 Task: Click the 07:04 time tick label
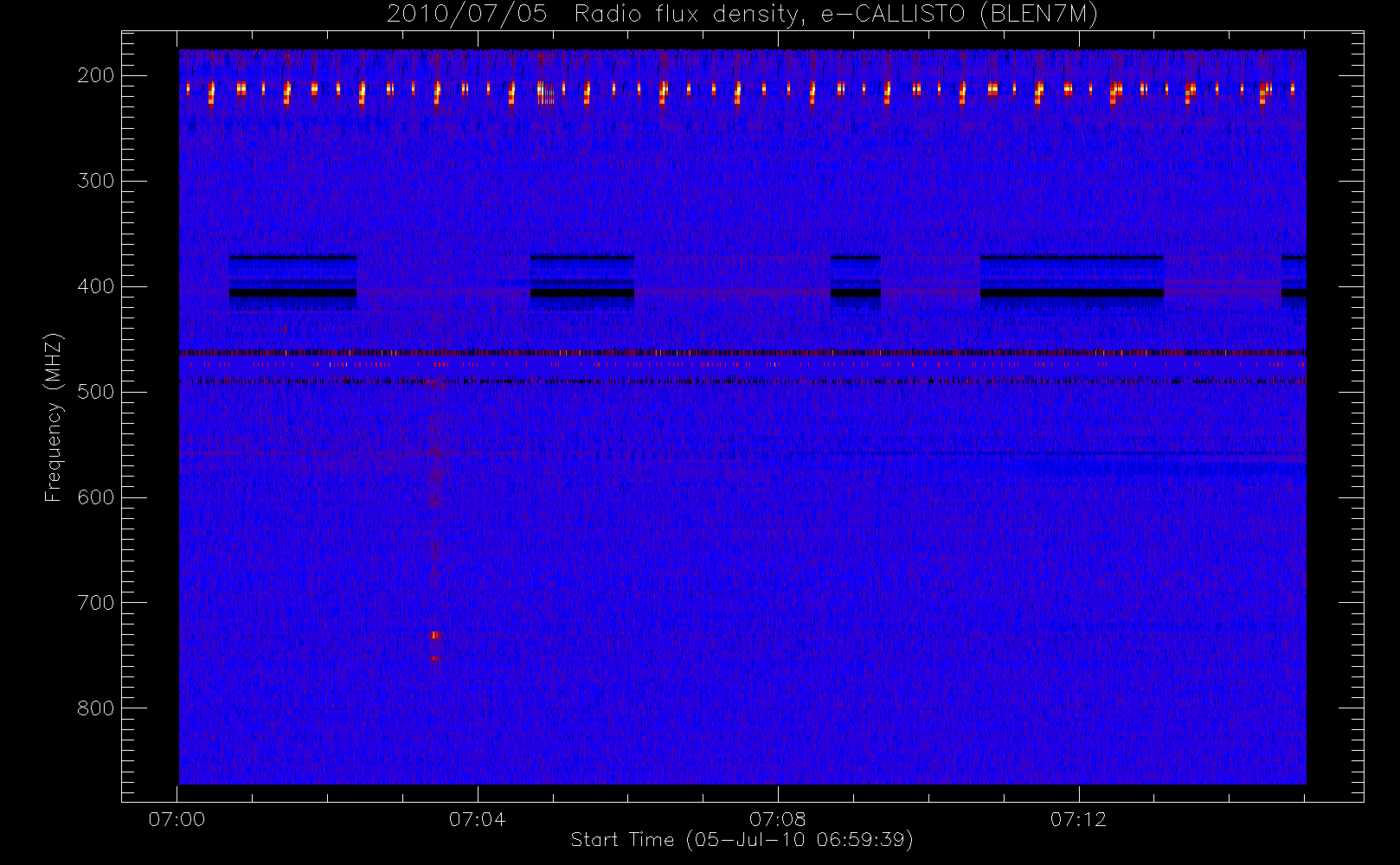click(x=476, y=819)
